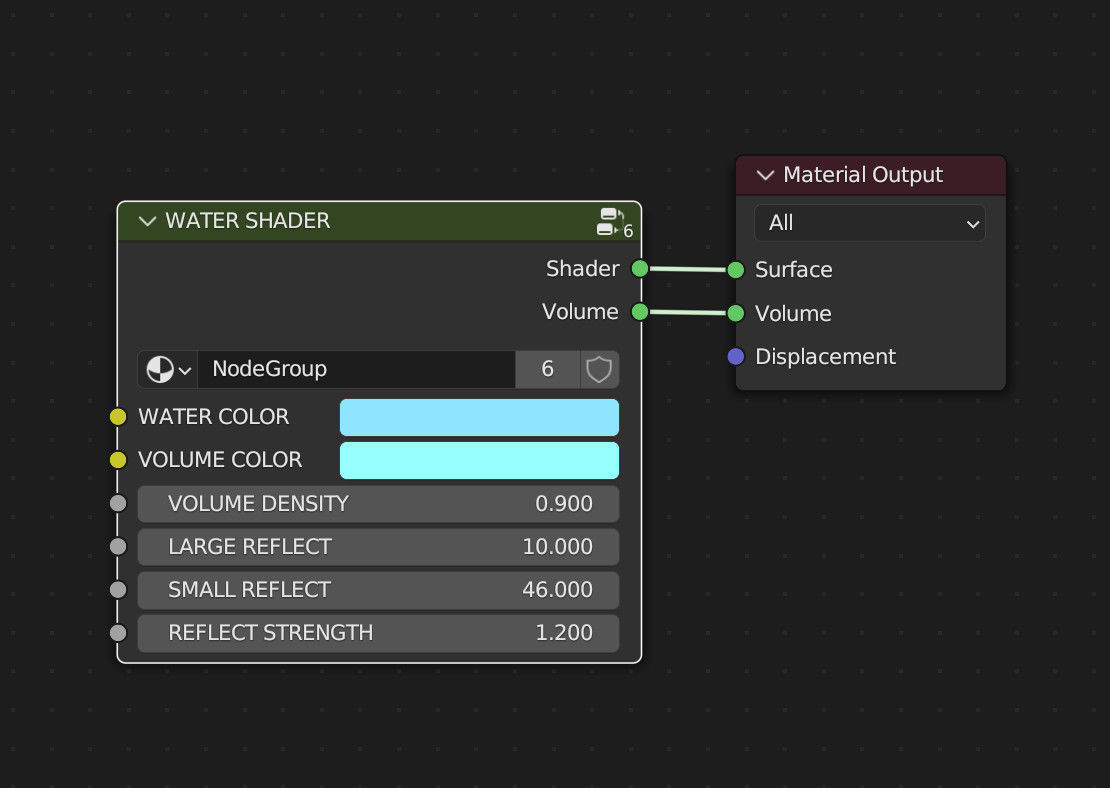Screen dimensions: 1110x788
Task: Click the node group user count icon
Action: pyautogui.click(x=612, y=222)
